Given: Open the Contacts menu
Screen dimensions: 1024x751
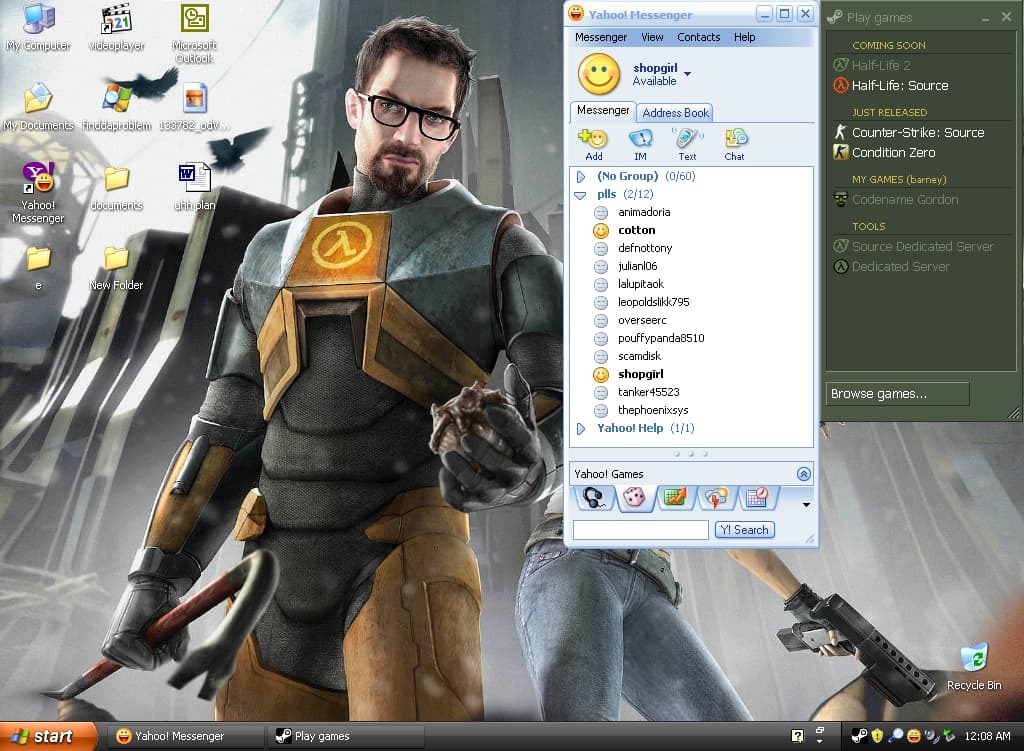Looking at the screenshot, I should [x=698, y=37].
